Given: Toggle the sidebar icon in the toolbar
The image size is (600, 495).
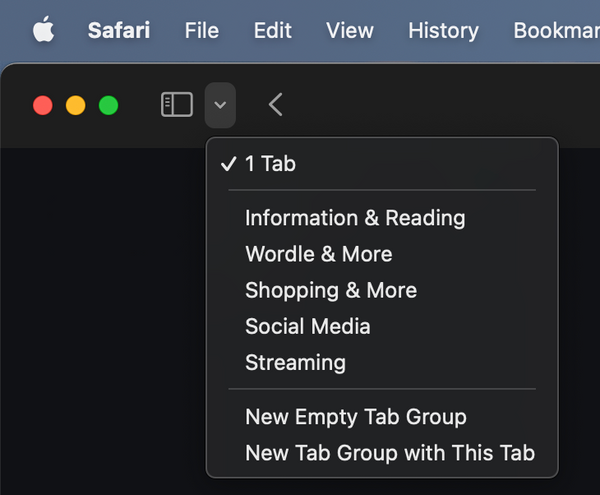Looking at the screenshot, I should click(177, 104).
